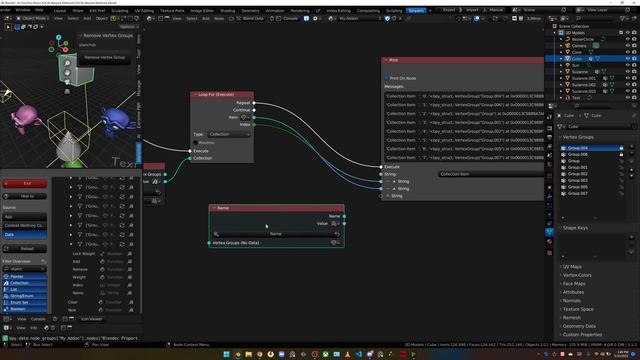
Task: Click the red Exit button
Action: tap(25, 184)
